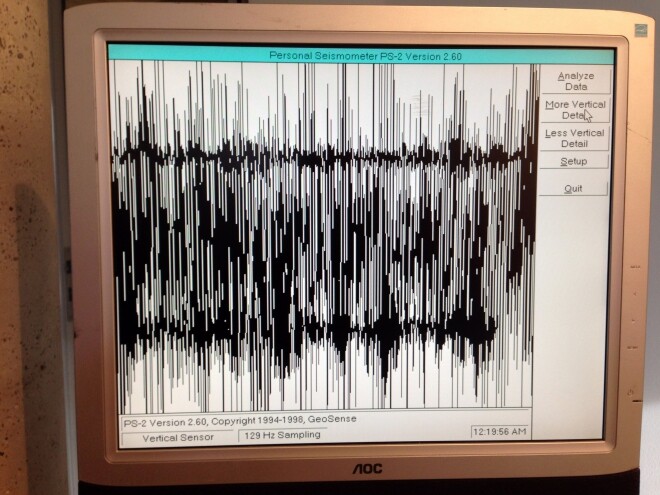Image resolution: width=660 pixels, height=495 pixels.
Task: Quit the seismometer program
Action: (x=573, y=189)
